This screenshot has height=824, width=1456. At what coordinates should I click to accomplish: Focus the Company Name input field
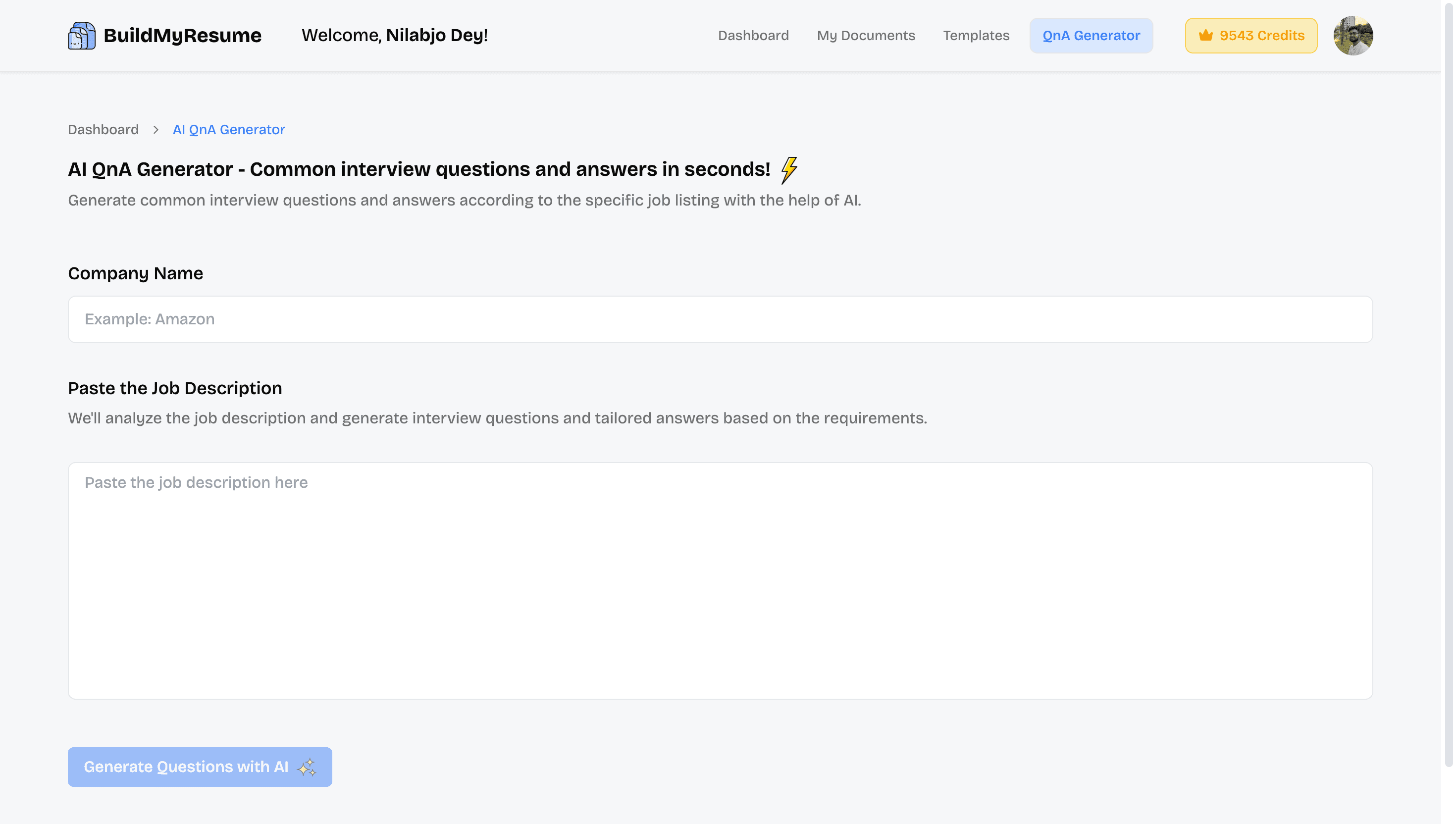[721, 319]
